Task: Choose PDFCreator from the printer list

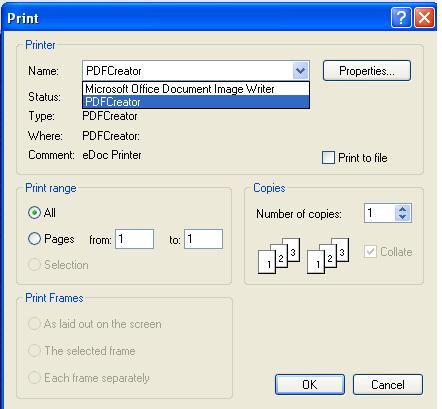Action: (196, 102)
